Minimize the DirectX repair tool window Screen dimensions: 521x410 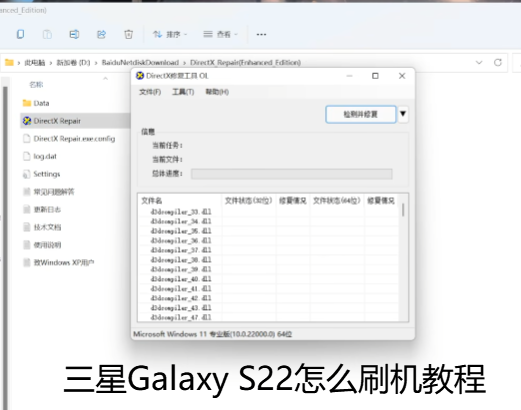349,76
